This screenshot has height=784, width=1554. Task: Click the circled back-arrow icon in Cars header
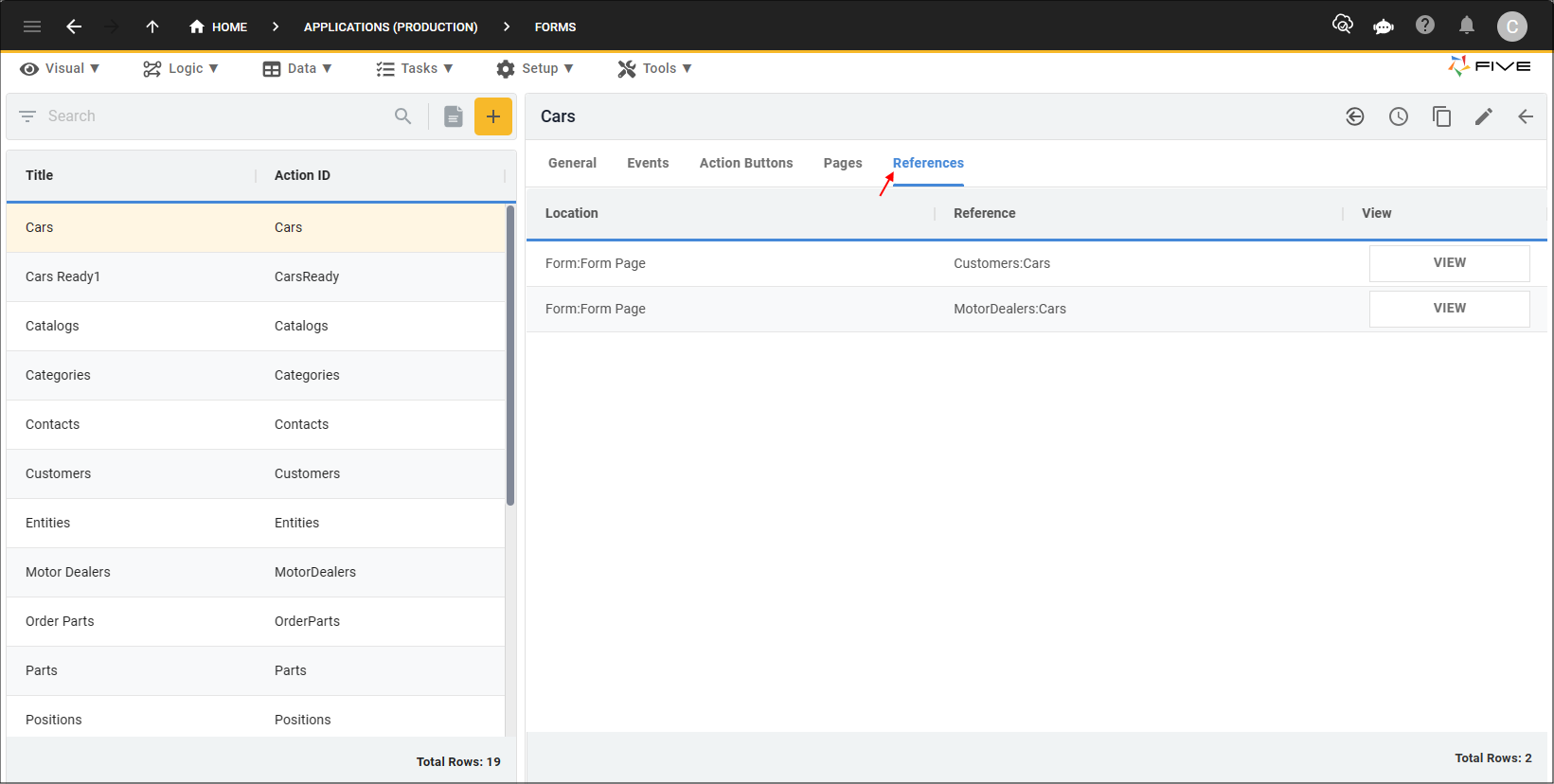[x=1355, y=116]
